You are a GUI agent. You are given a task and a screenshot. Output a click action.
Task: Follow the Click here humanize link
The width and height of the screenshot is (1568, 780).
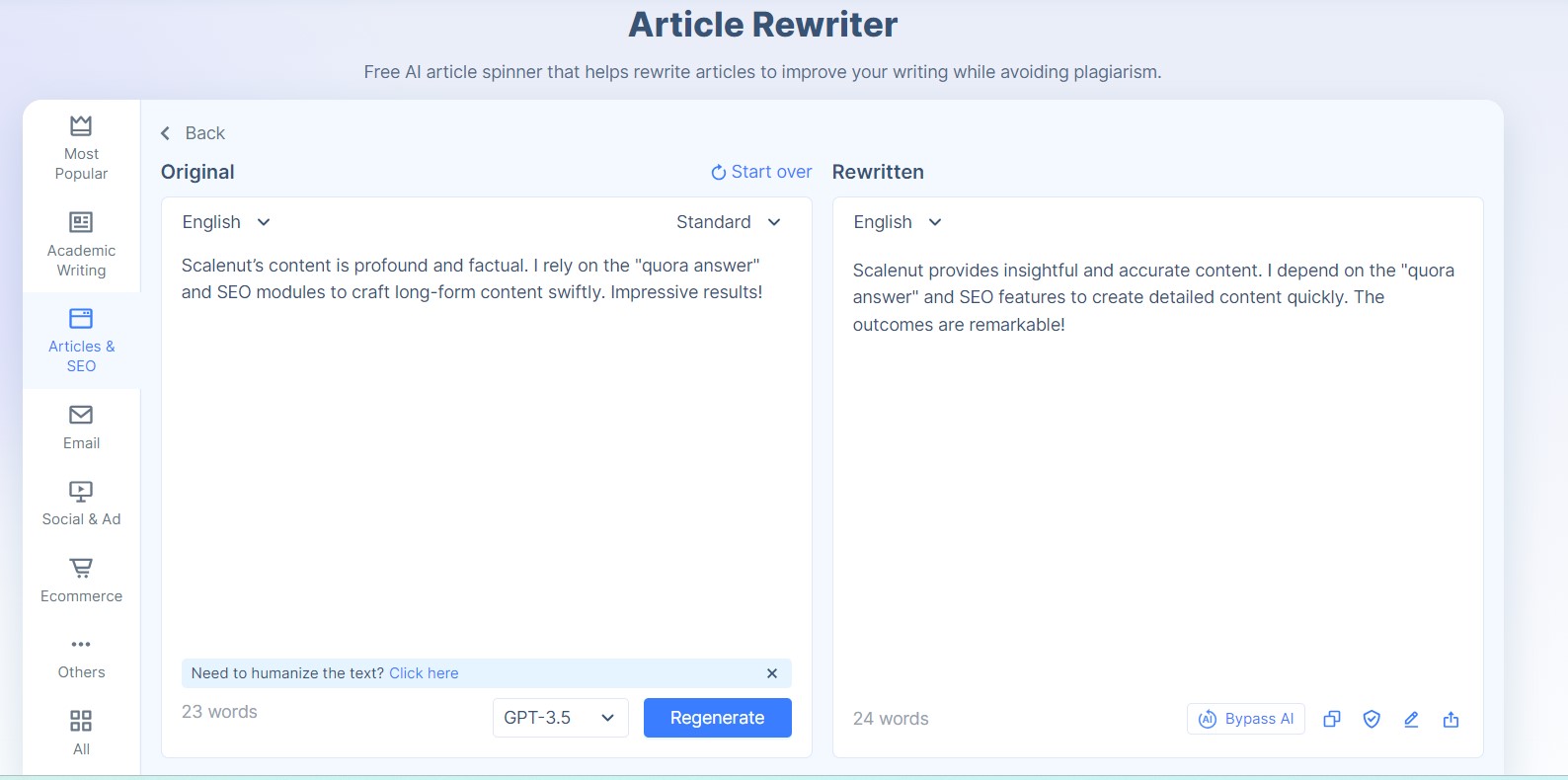pos(424,673)
